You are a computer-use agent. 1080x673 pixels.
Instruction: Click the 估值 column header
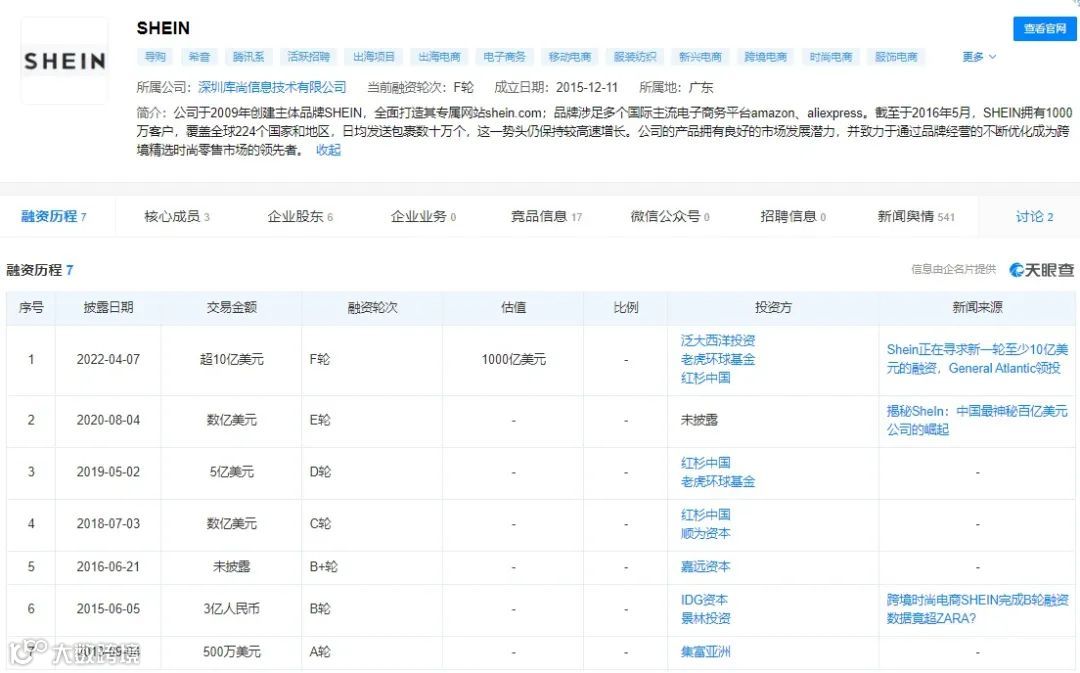513,308
